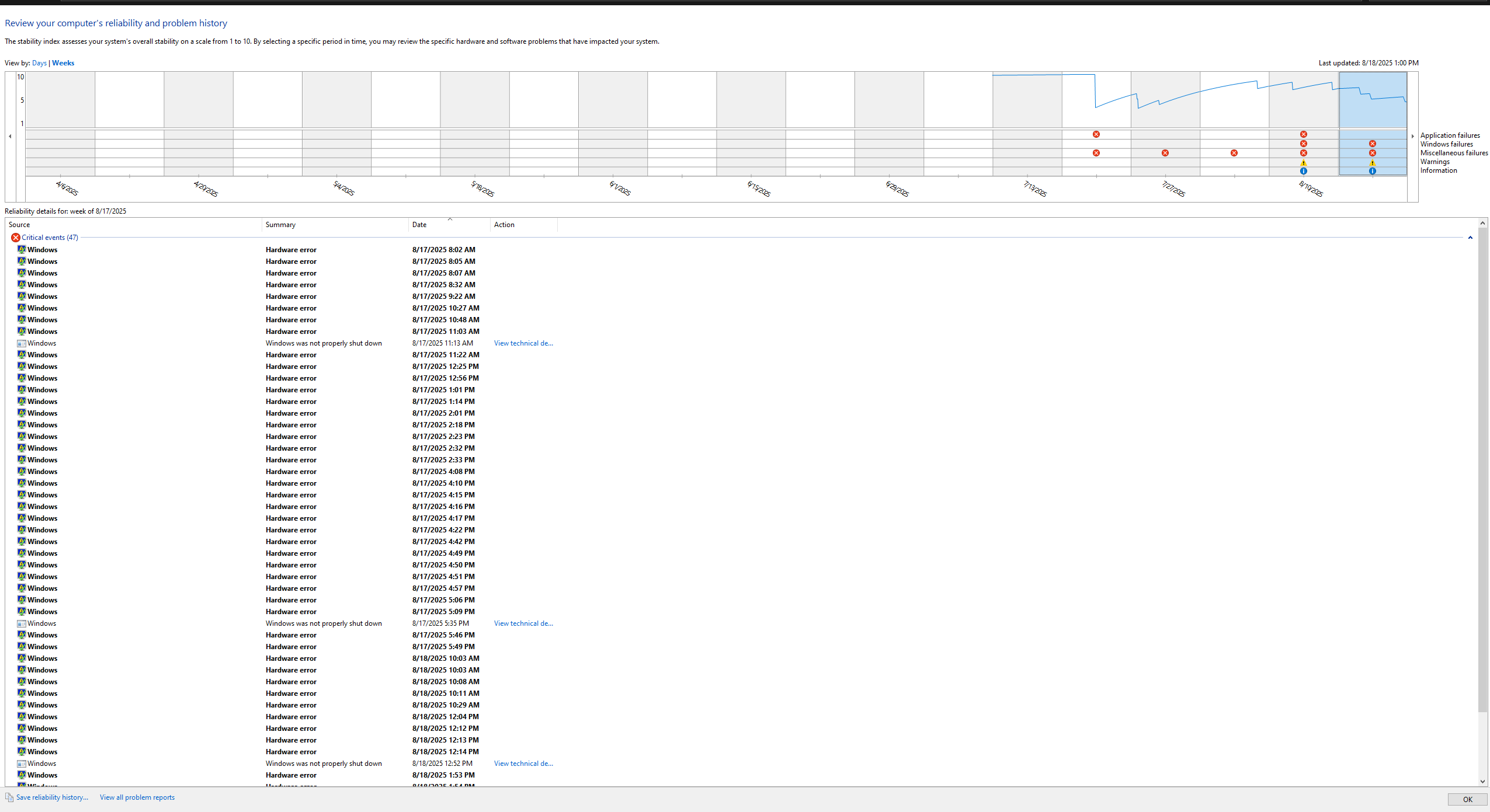Select hardware error row dated 8/17/2025 5:49 PM
This screenshot has width=1490, height=812.
coord(741,647)
